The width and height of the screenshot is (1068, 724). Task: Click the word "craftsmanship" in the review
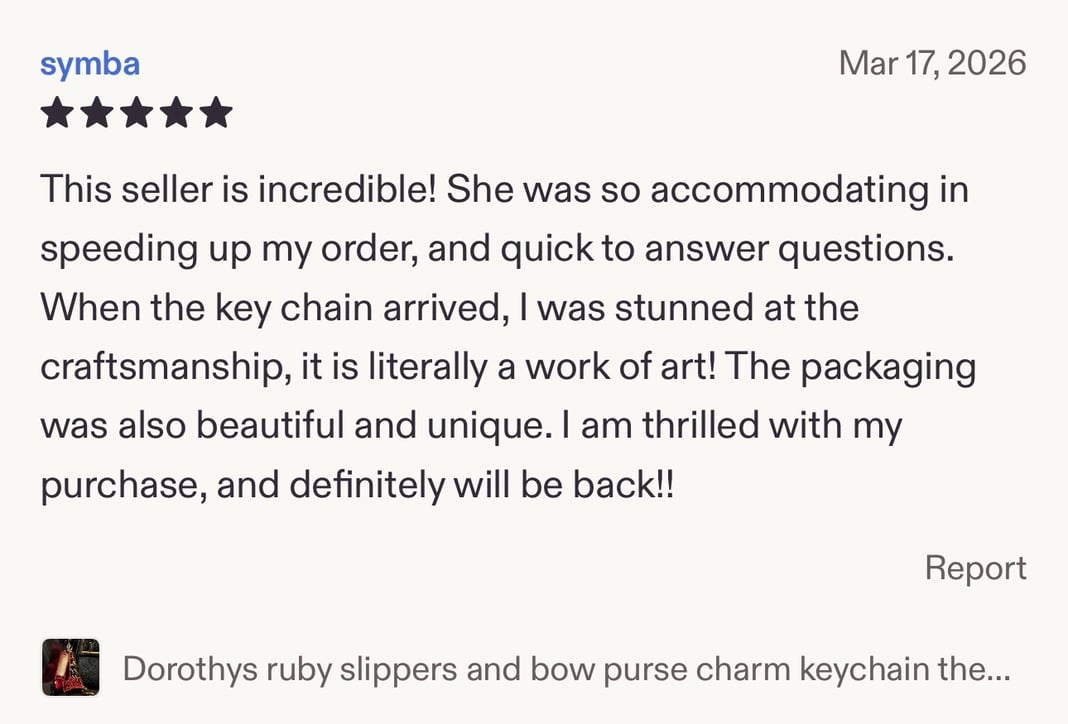click(160, 367)
